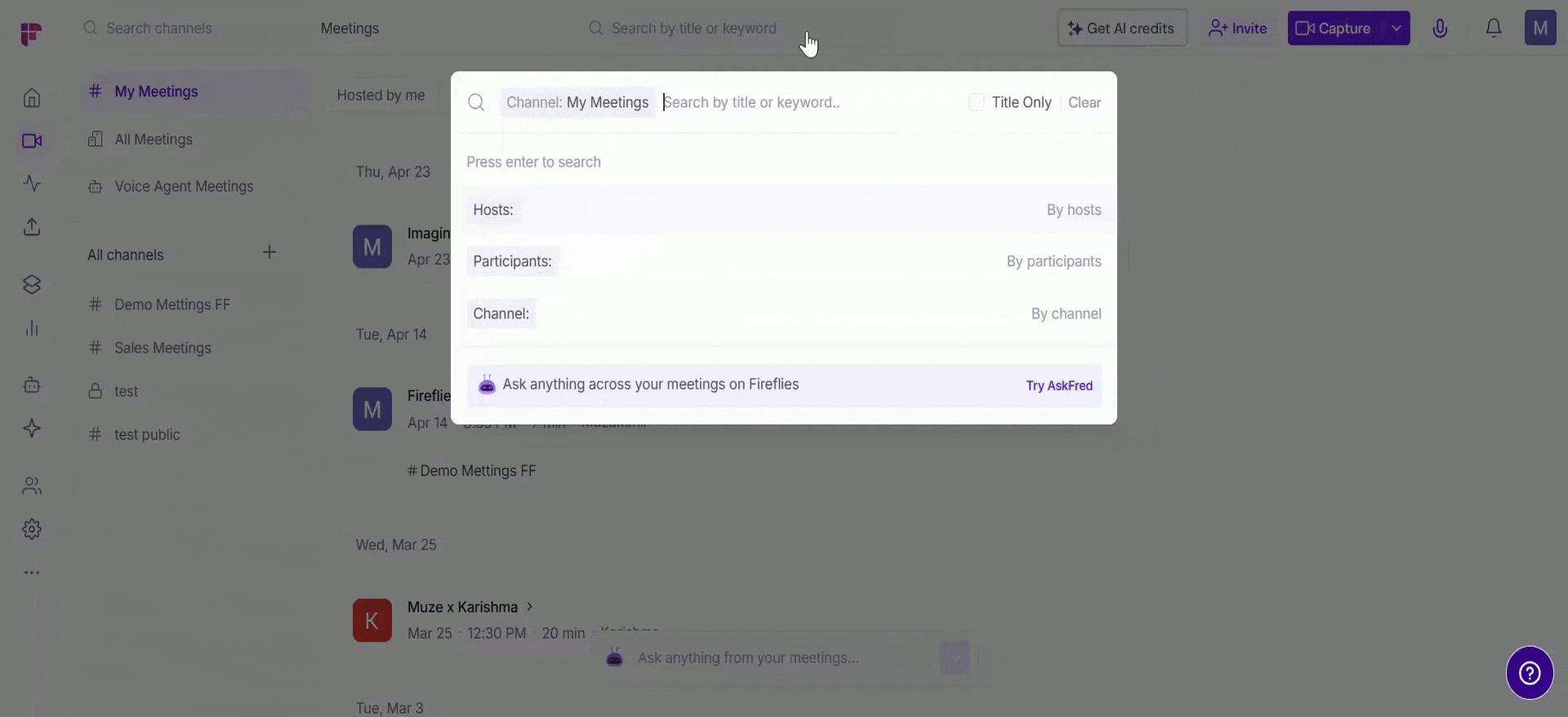Open the notifications bell icon
This screenshot has width=1568, height=717.
(x=1493, y=29)
